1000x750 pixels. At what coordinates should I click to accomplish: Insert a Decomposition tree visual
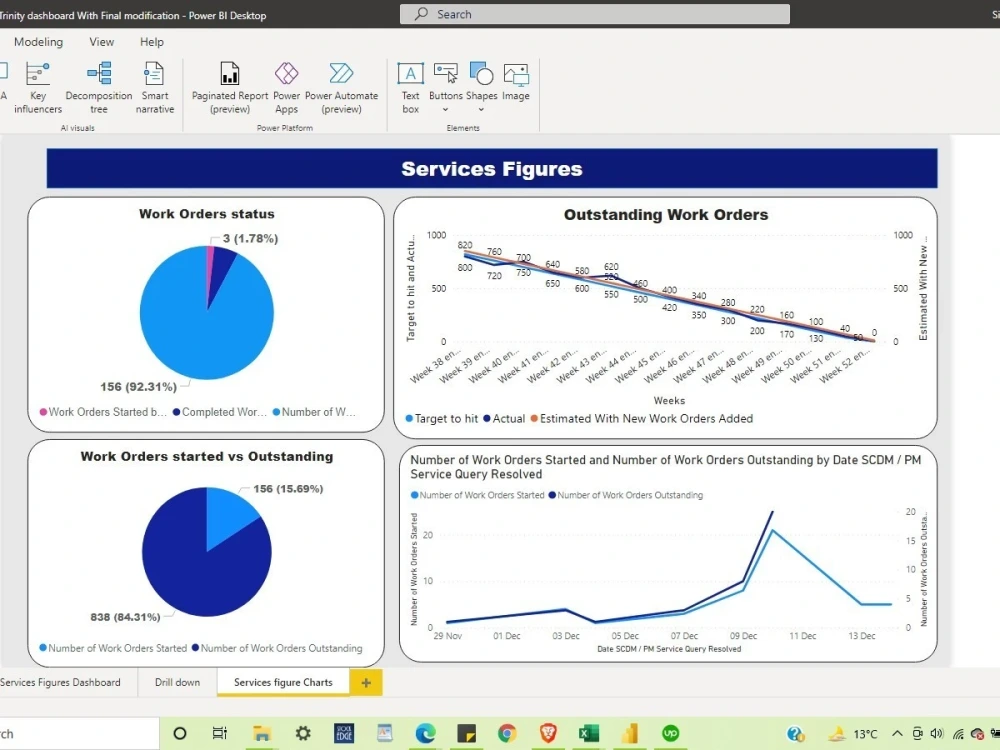tap(99, 88)
